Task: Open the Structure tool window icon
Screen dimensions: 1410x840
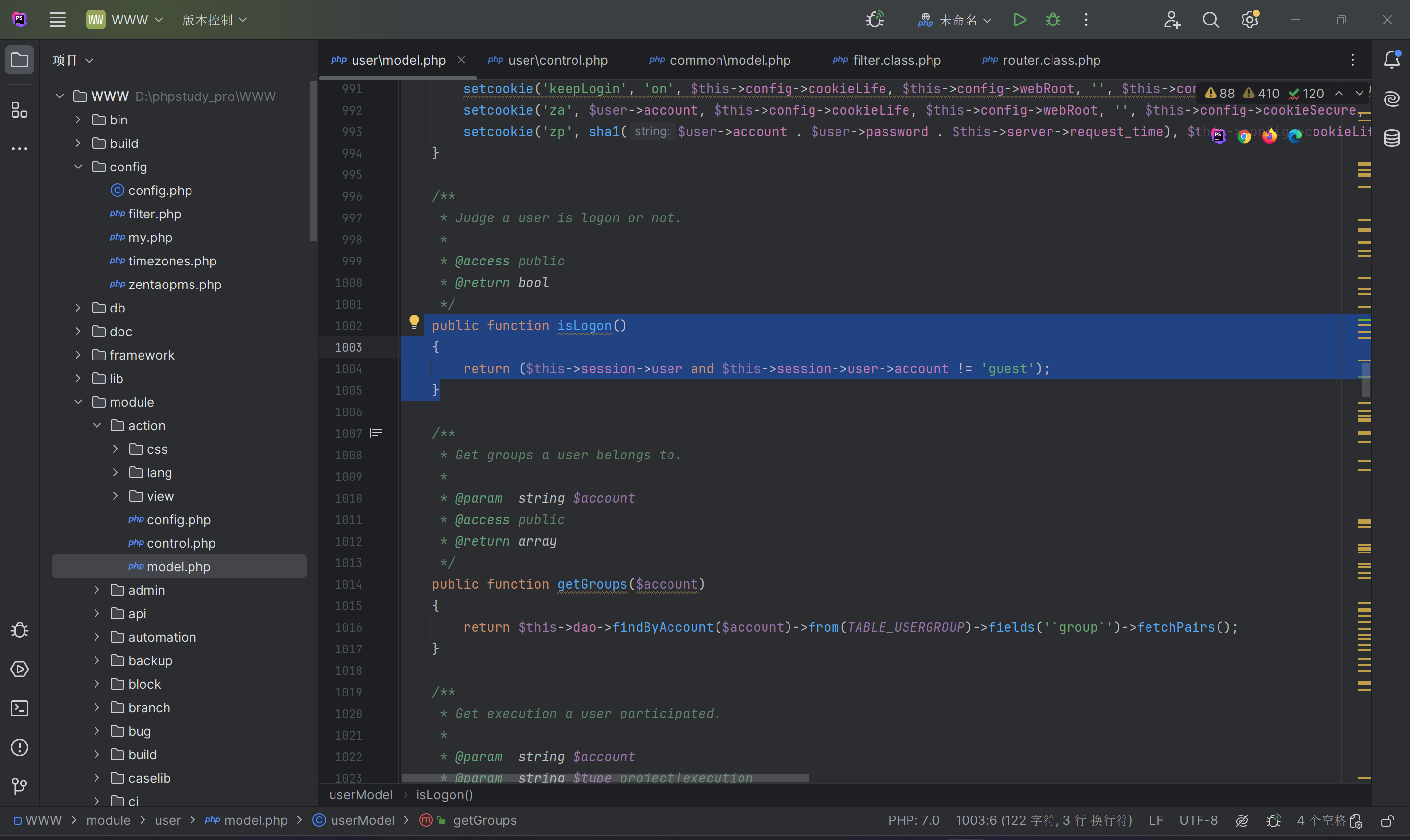Action: 19,110
